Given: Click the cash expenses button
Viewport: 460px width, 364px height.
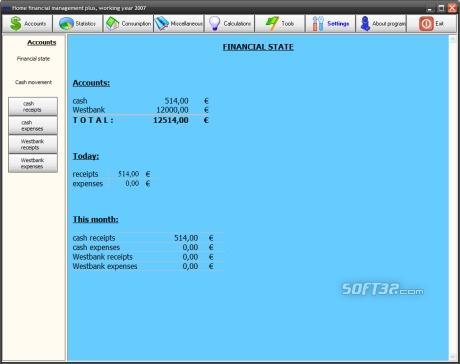Looking at the screenshot, I should pyautogui.click(x=33, y=126).
